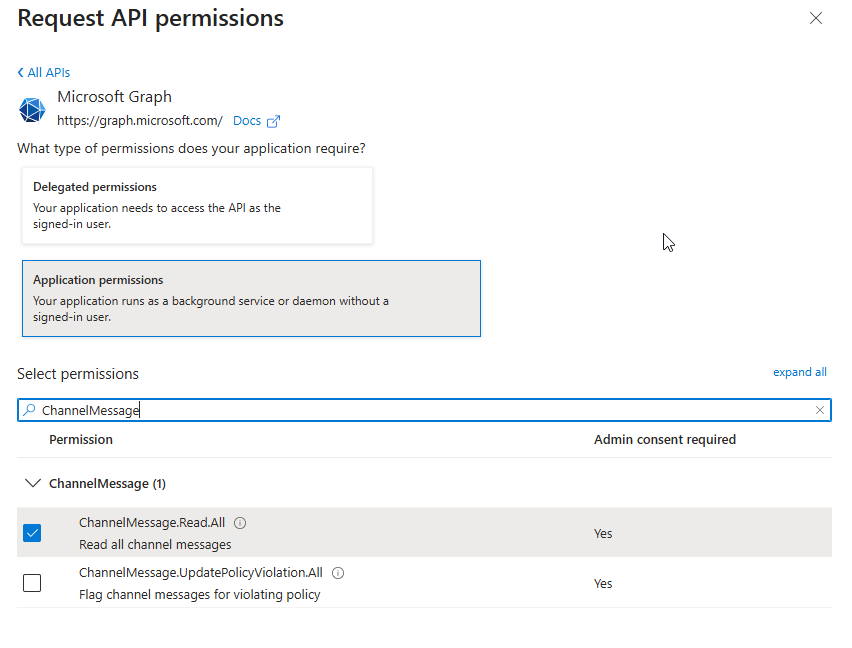Viewport: 852px width, 648px height.
Task: Clear the permission search text
Action: pos(820,410)
